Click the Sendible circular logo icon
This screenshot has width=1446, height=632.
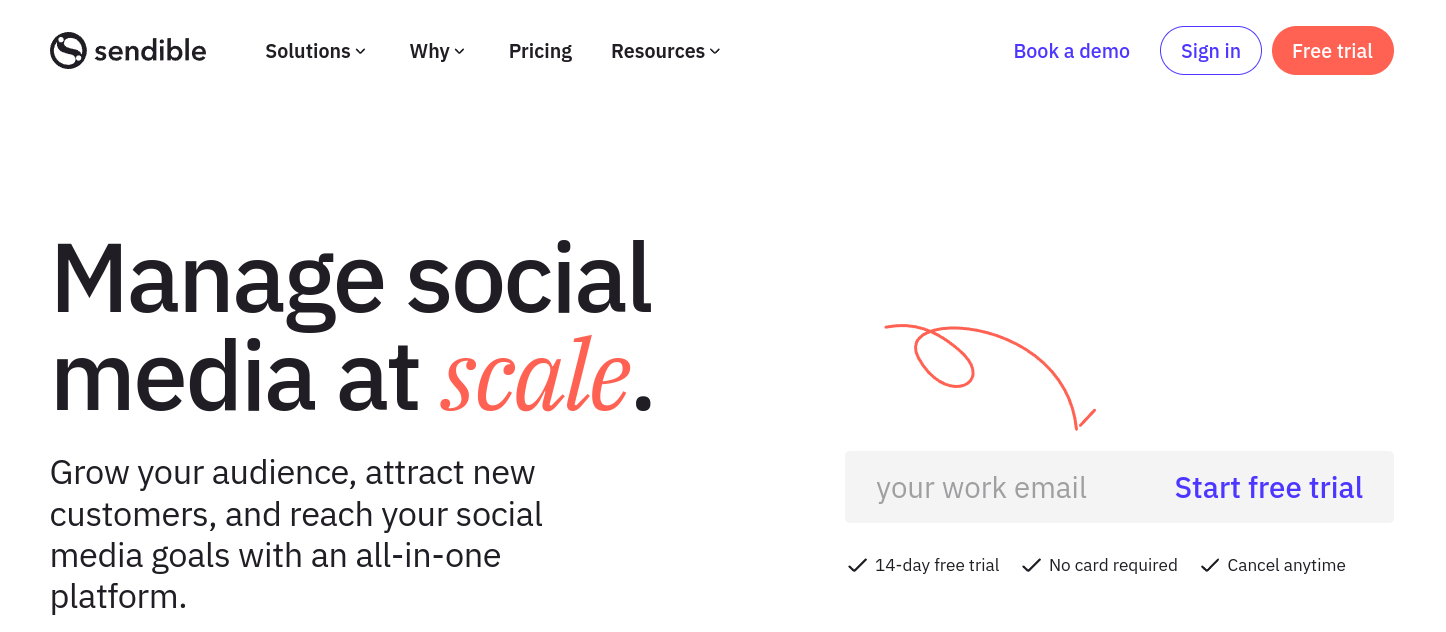(x=68, y=50)
